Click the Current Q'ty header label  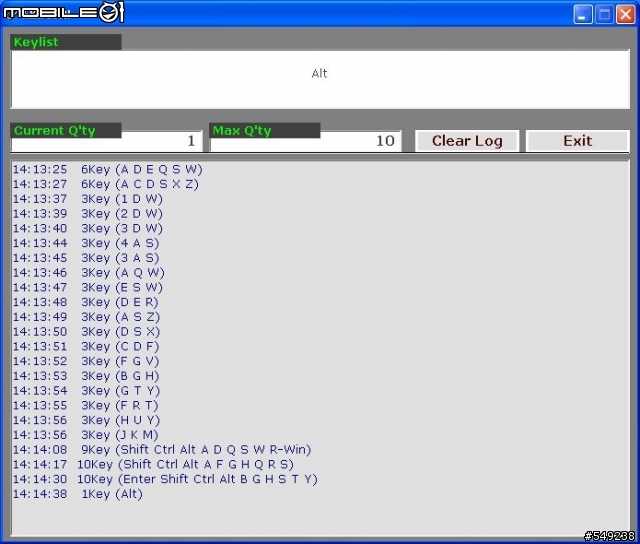tap(66, 131)
